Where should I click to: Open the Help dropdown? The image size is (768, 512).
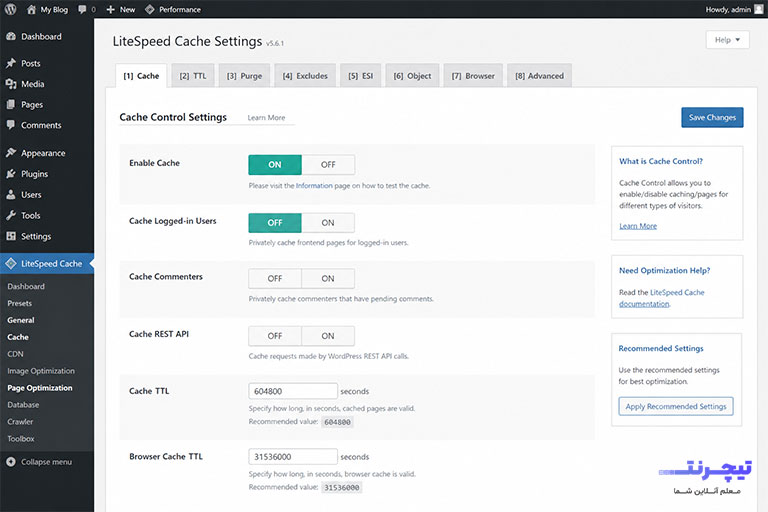click(727, 40)
